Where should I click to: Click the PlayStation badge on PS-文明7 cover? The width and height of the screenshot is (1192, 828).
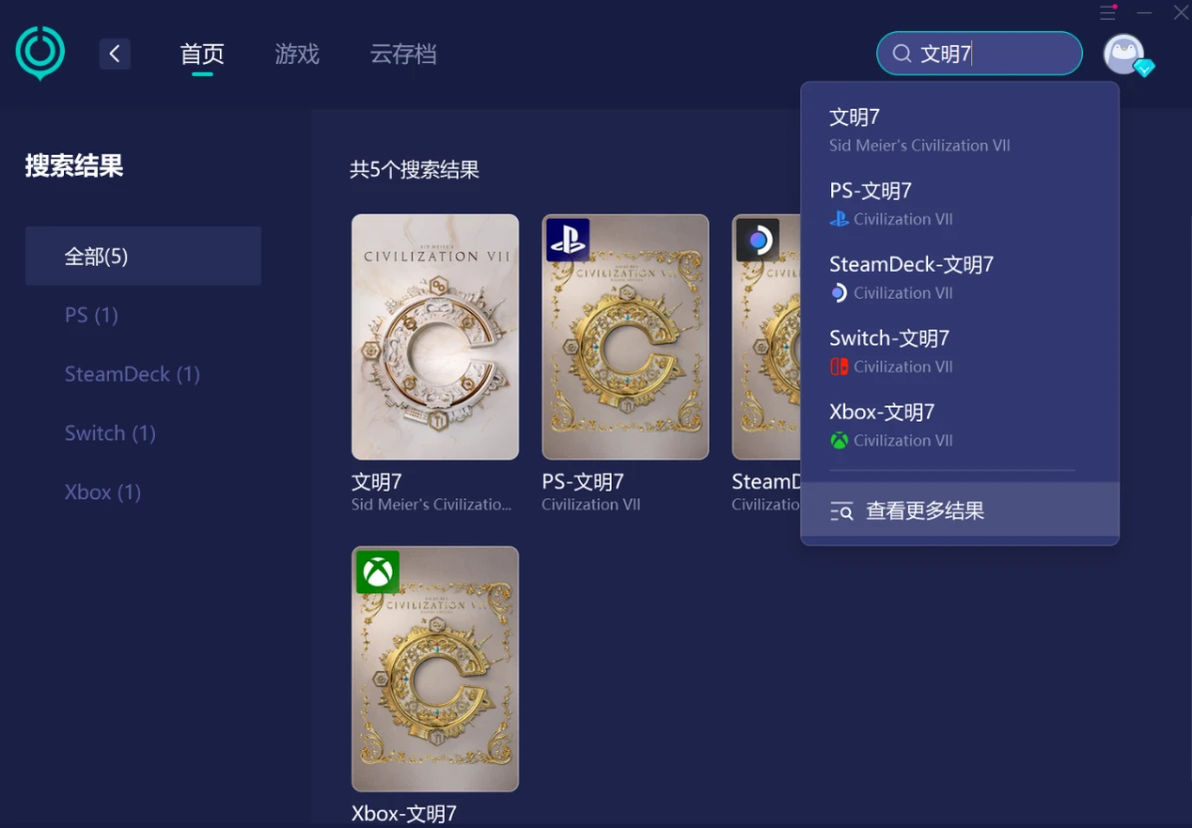[568, 240]
